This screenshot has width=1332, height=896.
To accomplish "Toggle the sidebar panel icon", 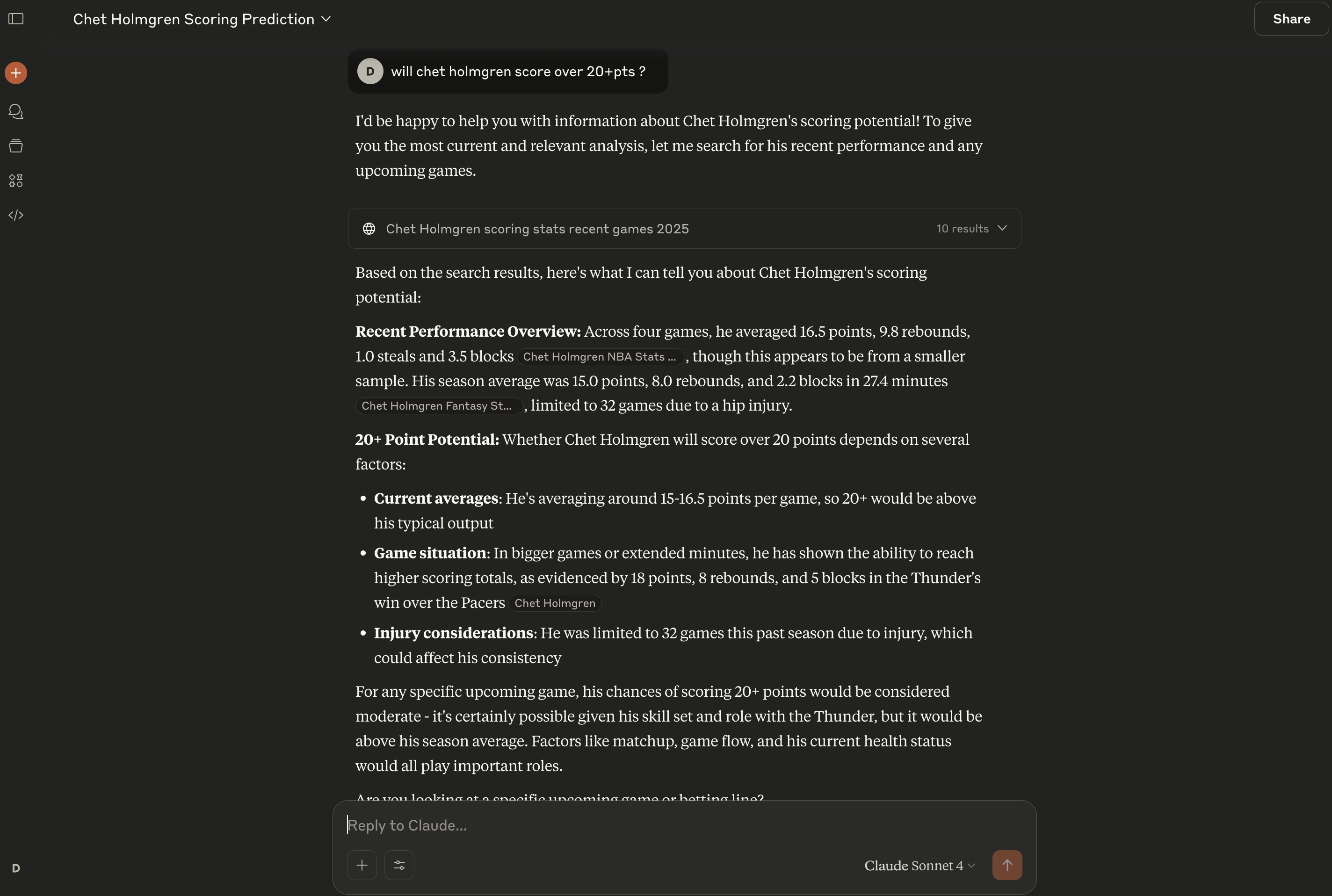I will click(x=16, y=19).
